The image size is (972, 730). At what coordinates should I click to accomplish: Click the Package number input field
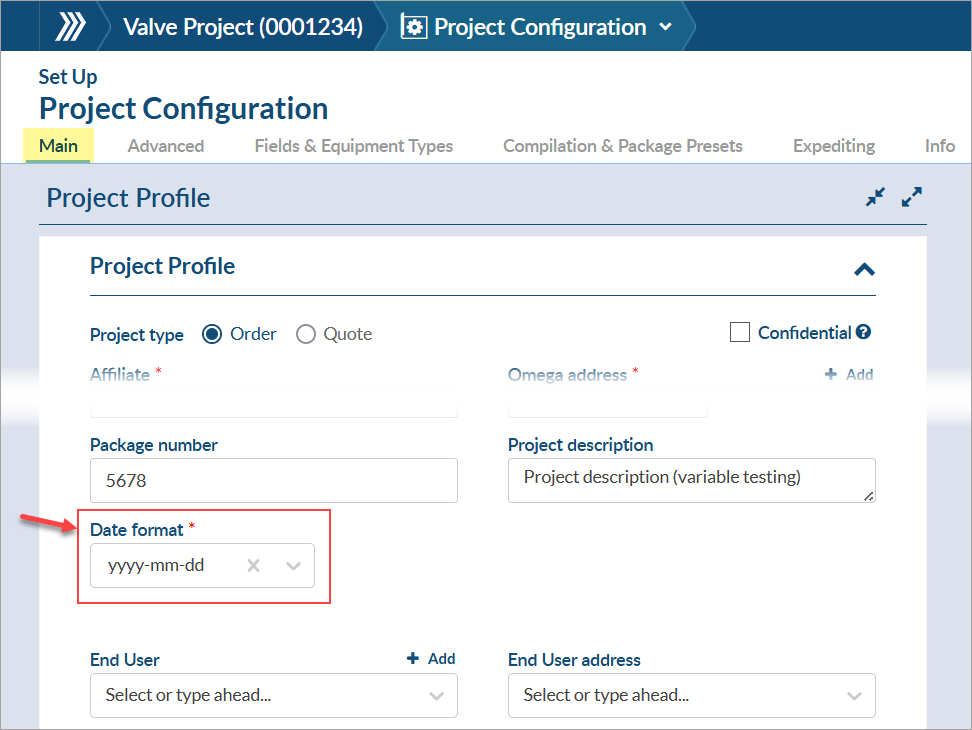pos(273,481)
